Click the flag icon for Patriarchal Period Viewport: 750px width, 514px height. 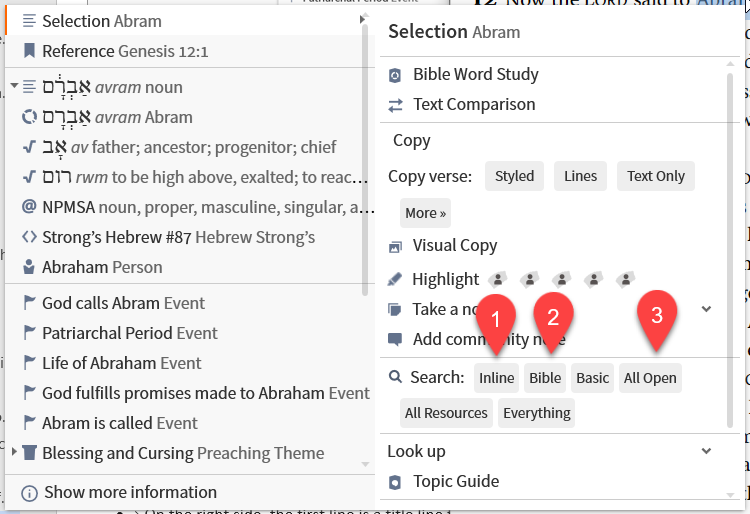[29, 333]
